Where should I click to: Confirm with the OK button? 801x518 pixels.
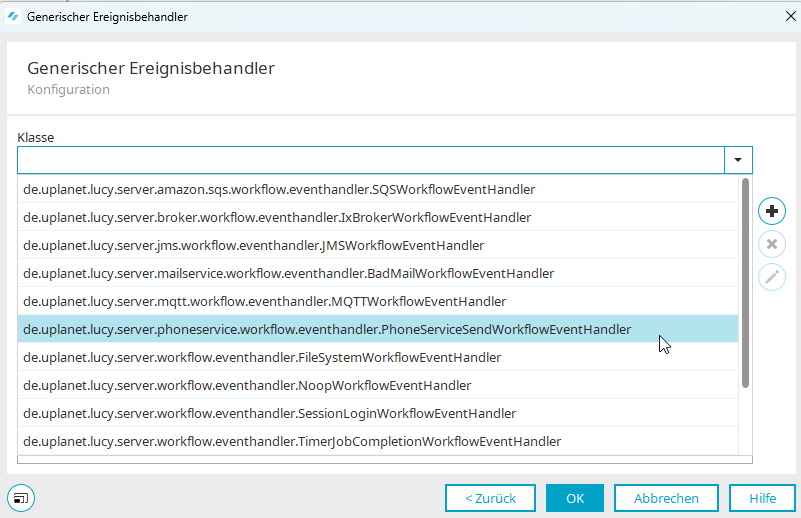click(x=575, y=498)
